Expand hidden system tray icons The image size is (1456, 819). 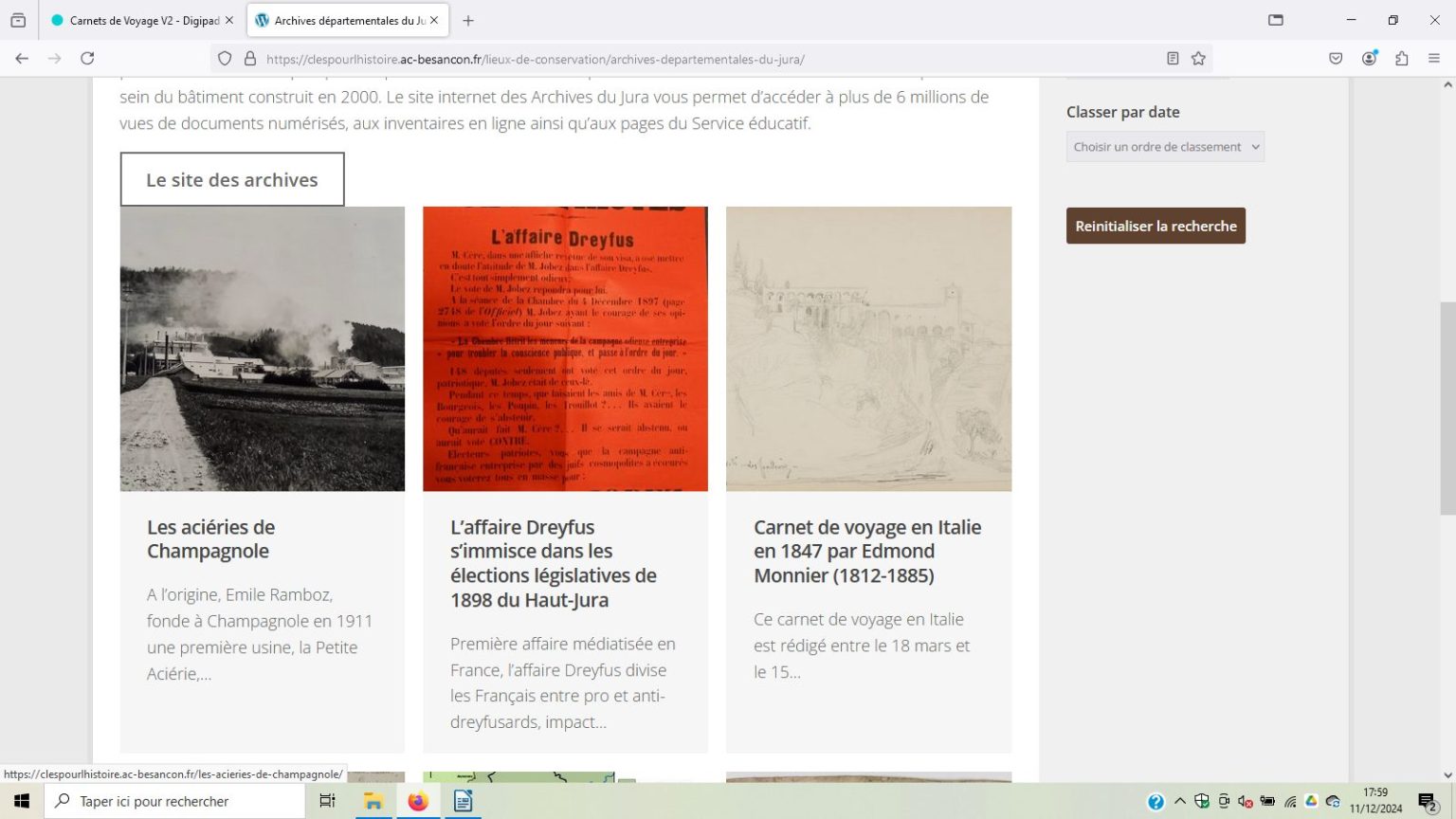pyautogui.click(x=1180, y=801)
